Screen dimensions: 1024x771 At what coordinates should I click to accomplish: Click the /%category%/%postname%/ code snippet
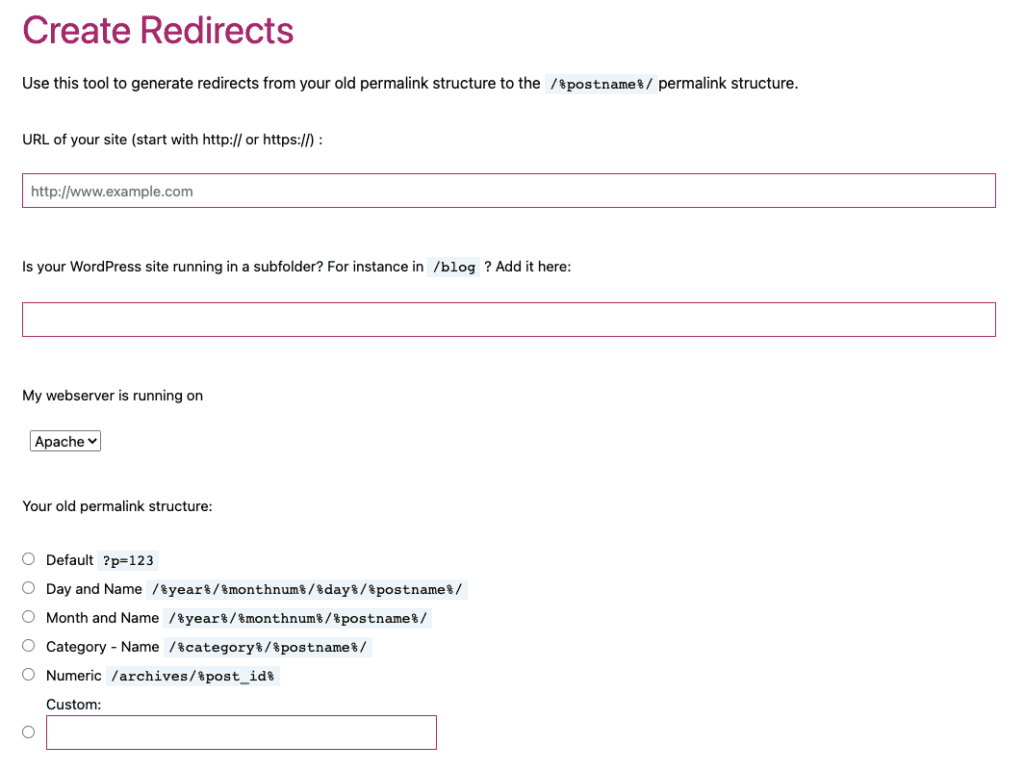tap(268, 647)
